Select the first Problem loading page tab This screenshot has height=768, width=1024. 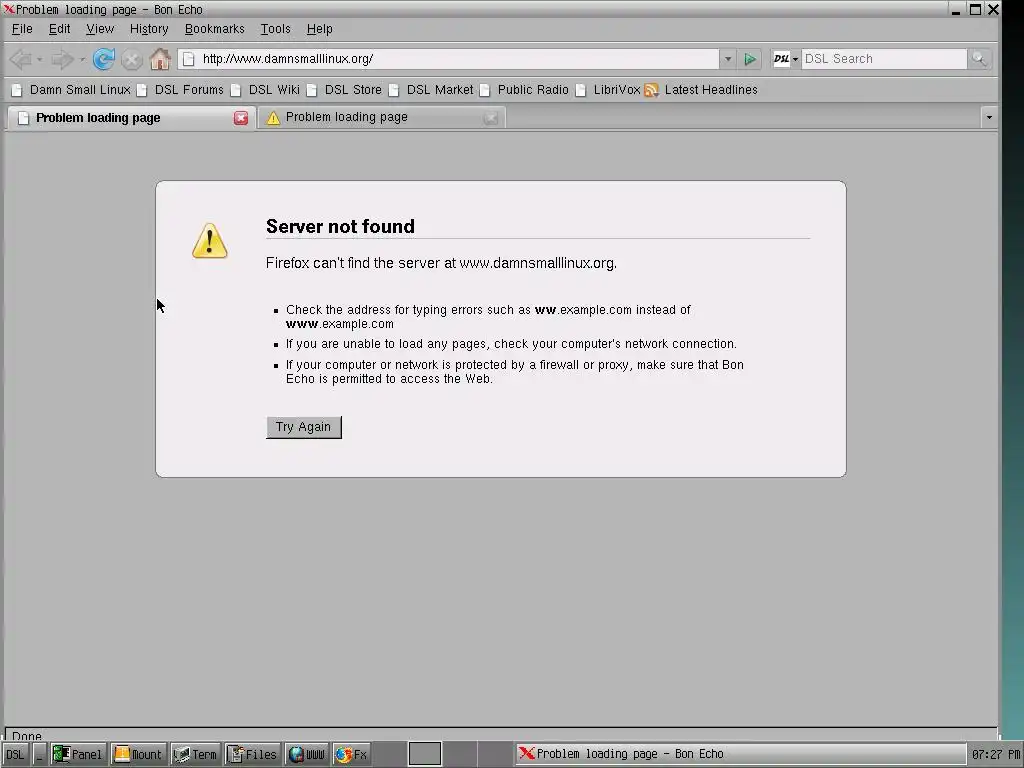[x=131, y=118]
